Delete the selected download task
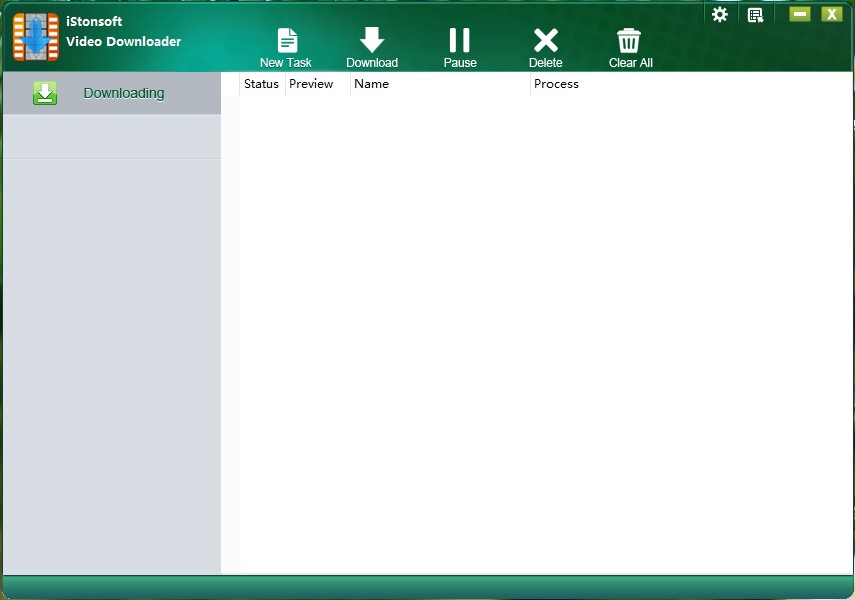The height and width of the screenshot is (600, 855). [x=546, y=40]
